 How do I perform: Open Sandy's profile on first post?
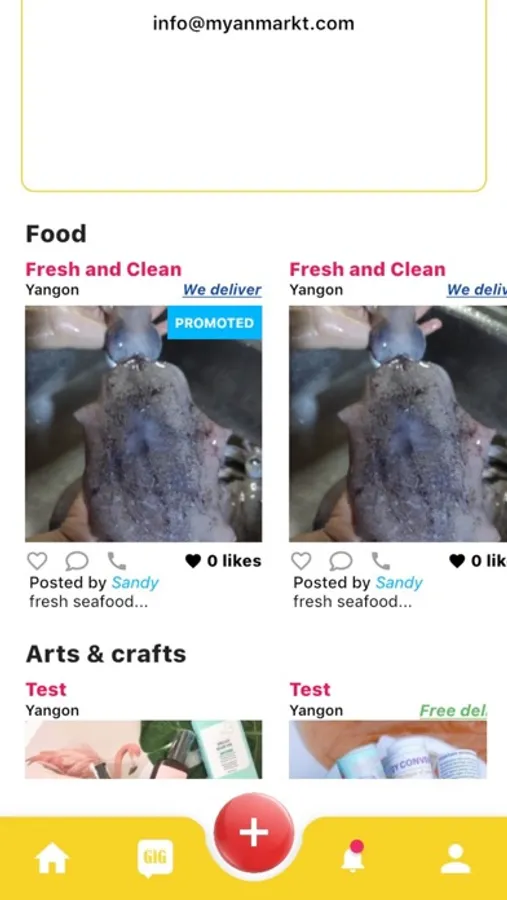click(135, 583)
